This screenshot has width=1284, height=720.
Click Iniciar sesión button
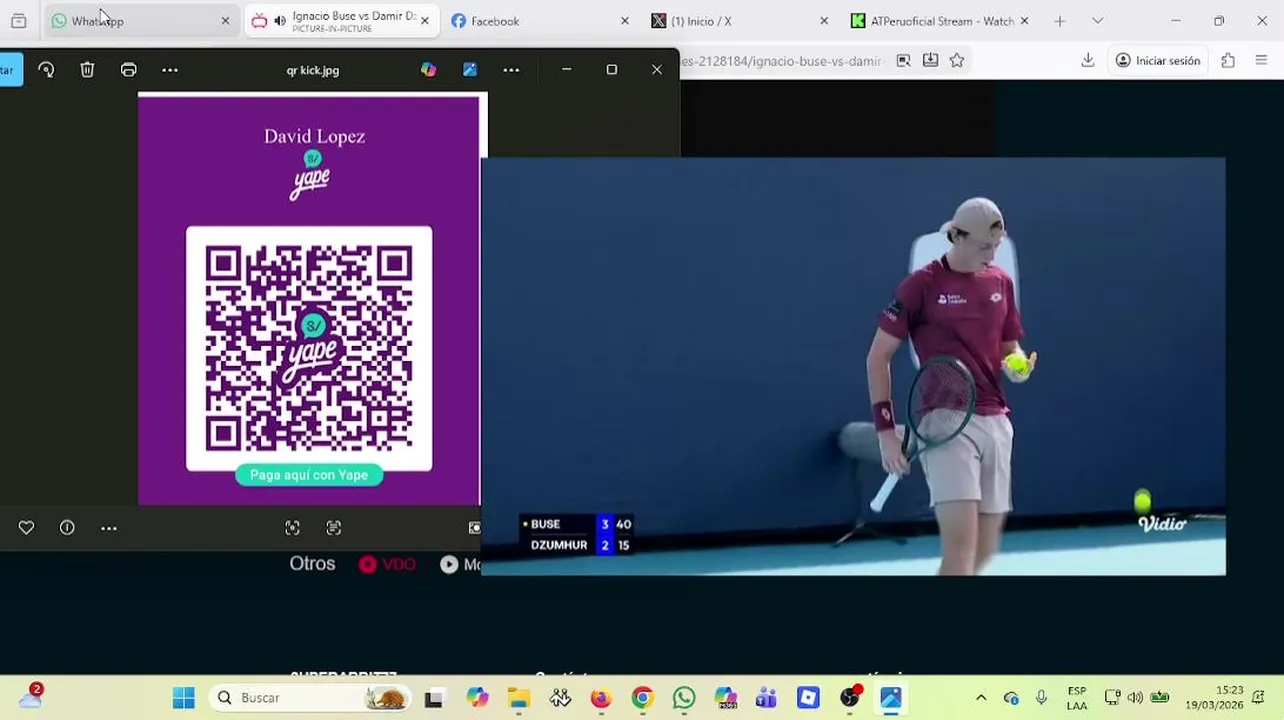(x=1158, y=61)
